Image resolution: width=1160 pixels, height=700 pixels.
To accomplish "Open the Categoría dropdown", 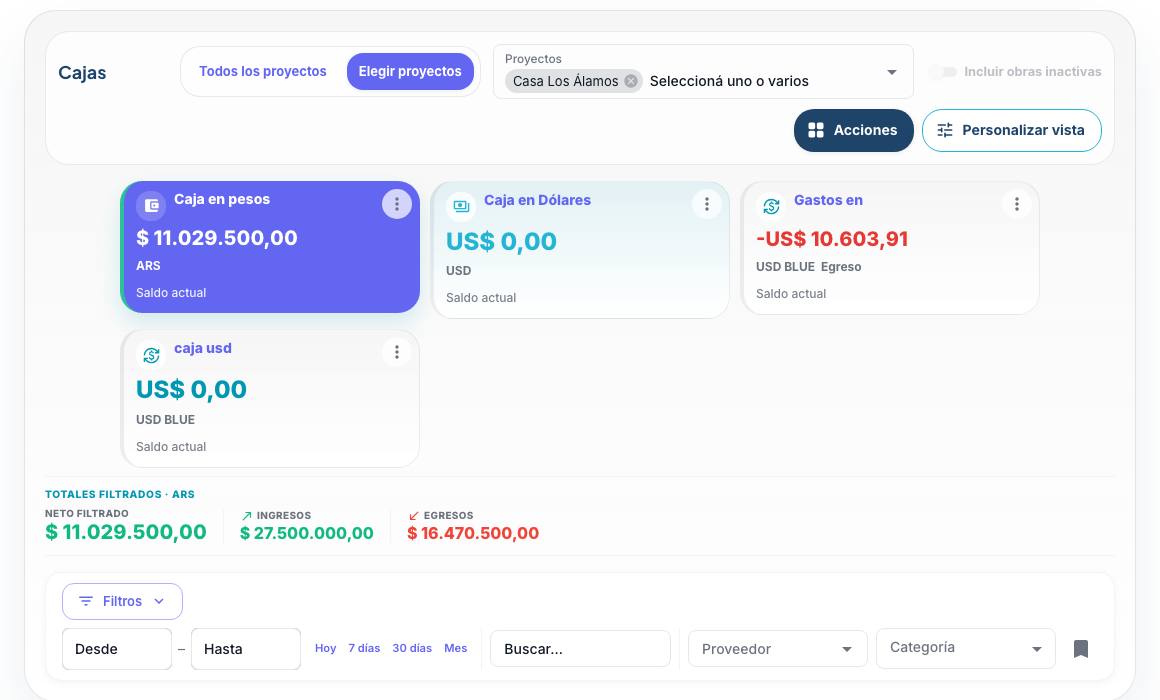I will coord(965,649).
